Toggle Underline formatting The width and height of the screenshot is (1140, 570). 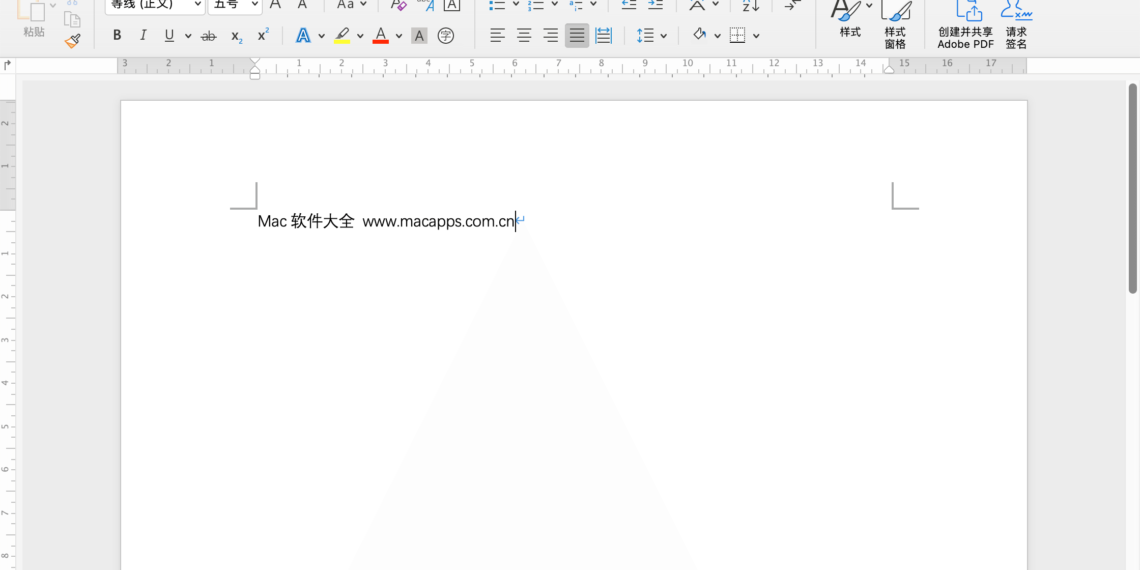coord(169,36)
